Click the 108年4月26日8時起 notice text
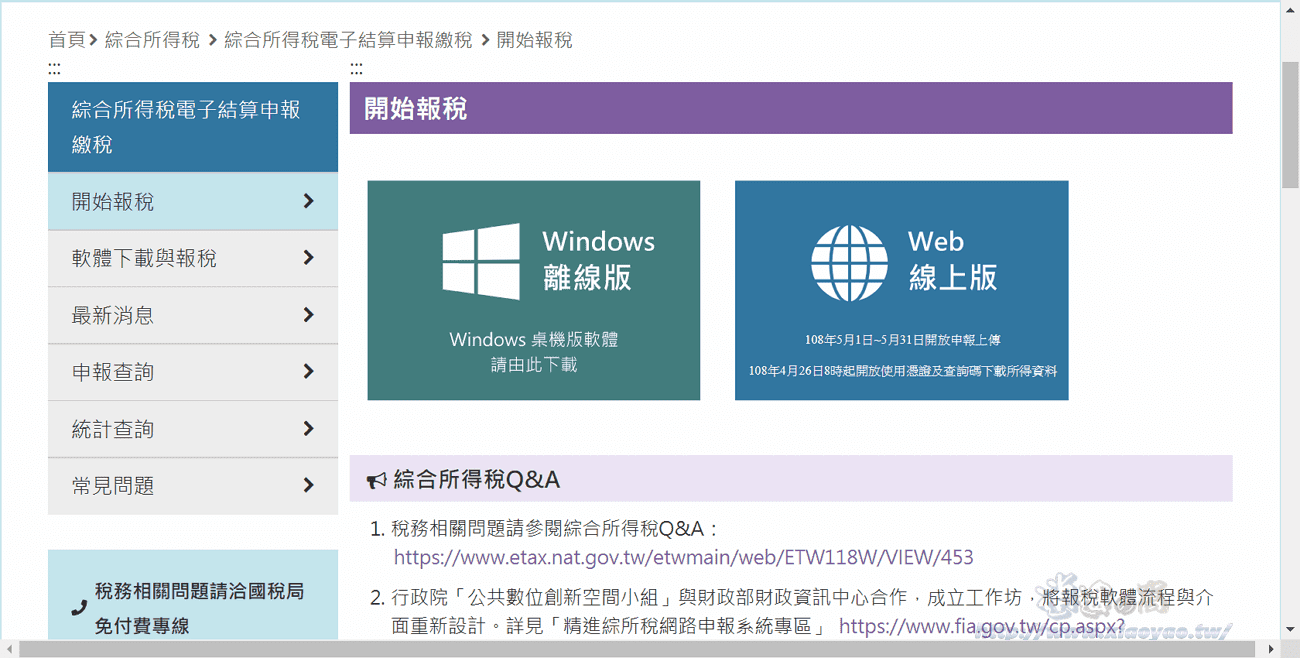This screenshot has width=1300, height=658. (903, 371)
